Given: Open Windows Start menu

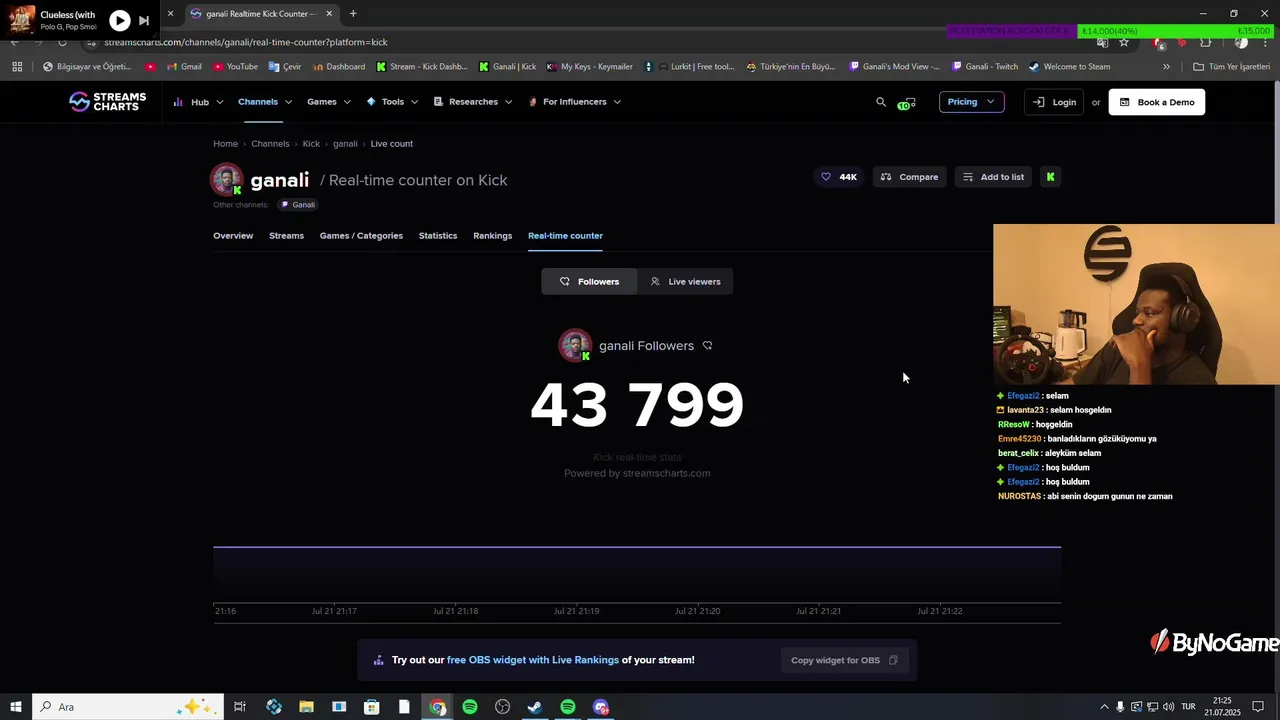Looking at the screenshot, I should pyautogui.click(x=16, y=707).
